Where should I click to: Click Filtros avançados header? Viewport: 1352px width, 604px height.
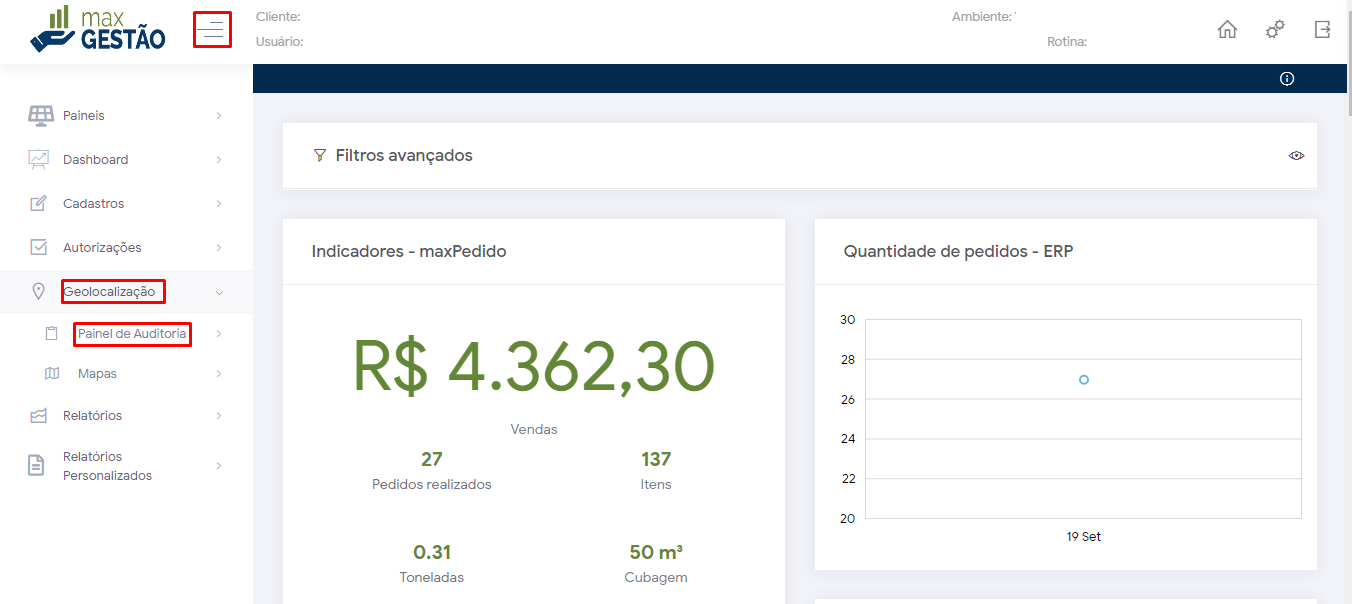[403, 156]
